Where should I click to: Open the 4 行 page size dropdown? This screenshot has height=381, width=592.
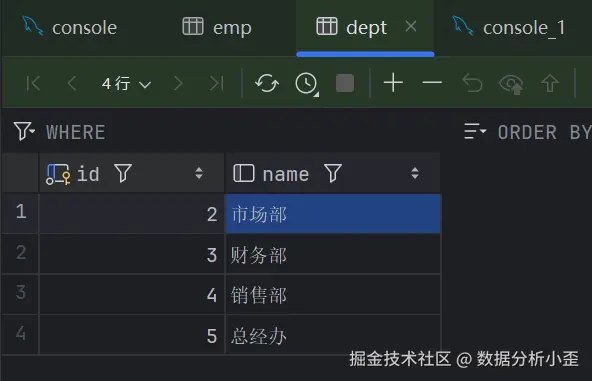[126, 83]
